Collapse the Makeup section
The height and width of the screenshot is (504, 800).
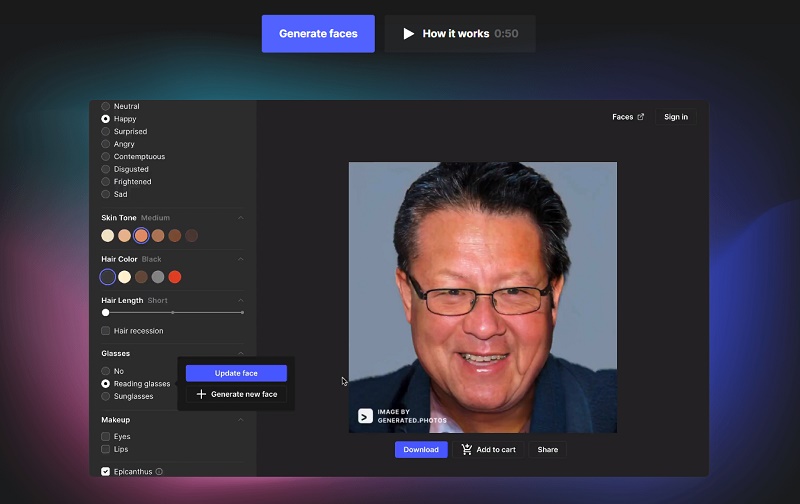(x=240, y=420)
